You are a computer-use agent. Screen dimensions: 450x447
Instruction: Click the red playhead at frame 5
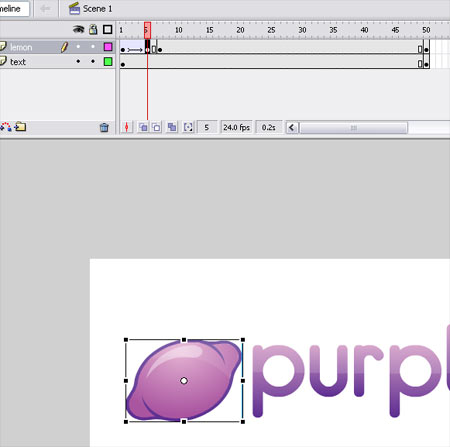tap(147, 30)
